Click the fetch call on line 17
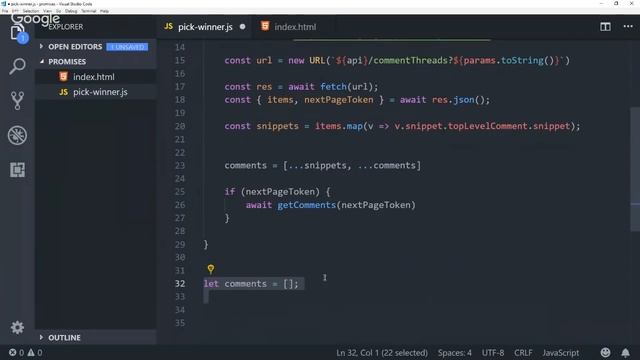The height and width of the screenshot is (360, 640). (333, 87)
